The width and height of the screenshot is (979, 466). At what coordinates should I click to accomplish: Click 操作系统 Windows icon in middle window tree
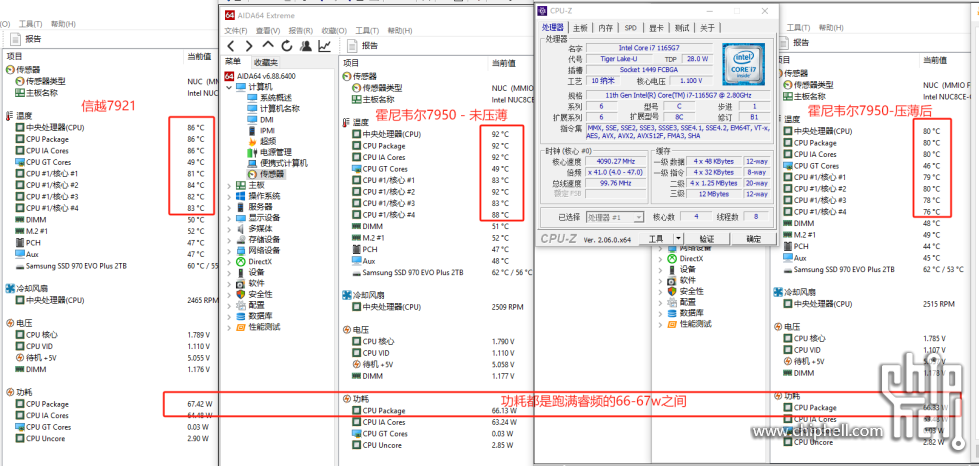[x=241, y=196]
